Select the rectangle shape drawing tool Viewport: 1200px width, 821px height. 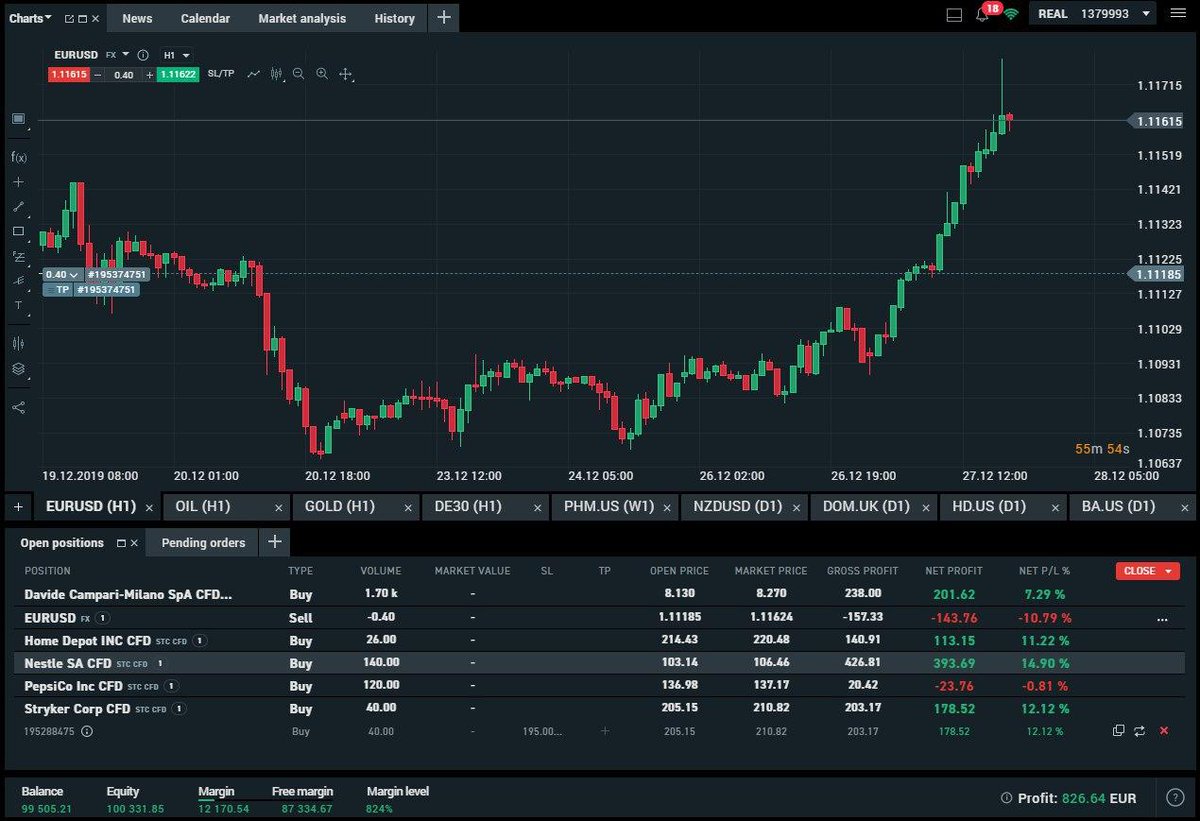pyautogui.click(x=18, y=231)
